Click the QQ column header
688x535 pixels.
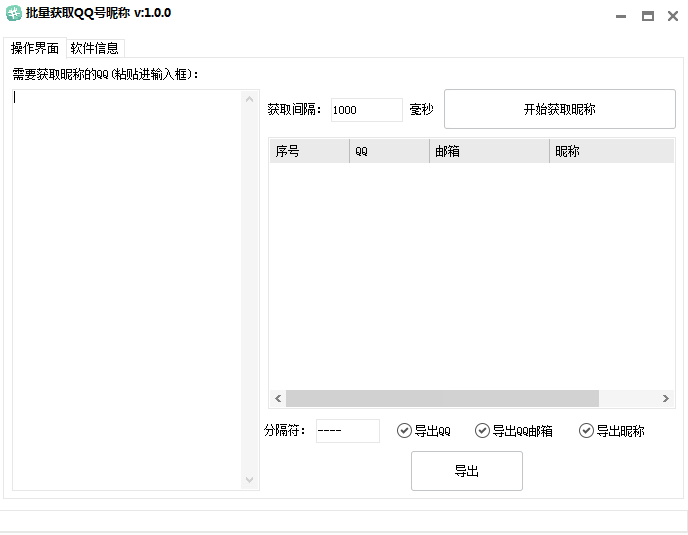click(x=389, y=151)
